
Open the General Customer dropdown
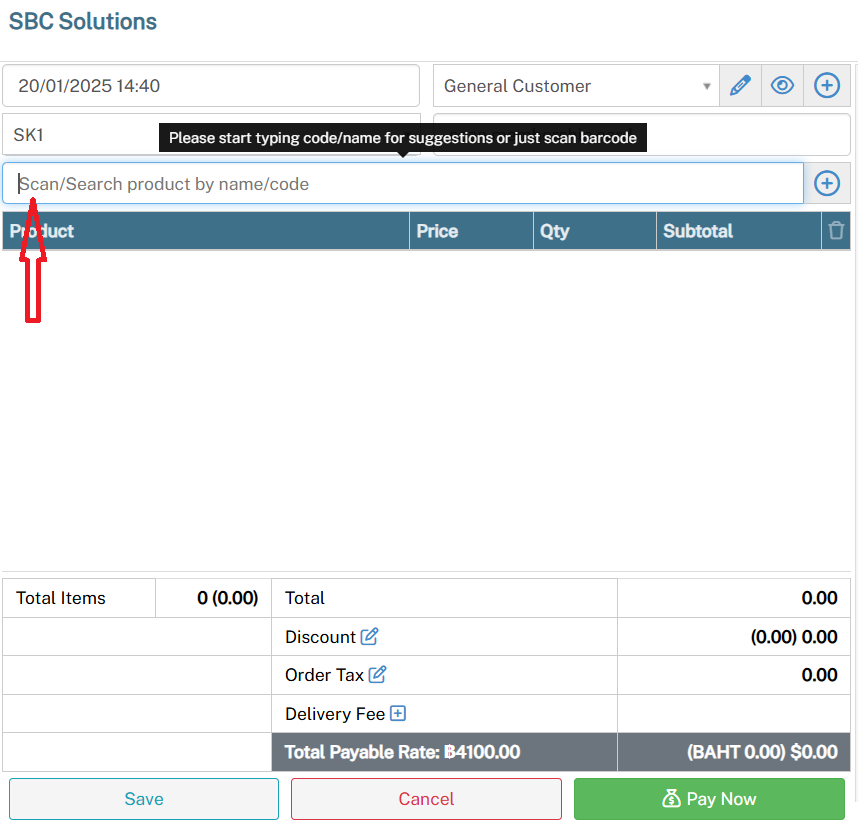pos(575,86)
